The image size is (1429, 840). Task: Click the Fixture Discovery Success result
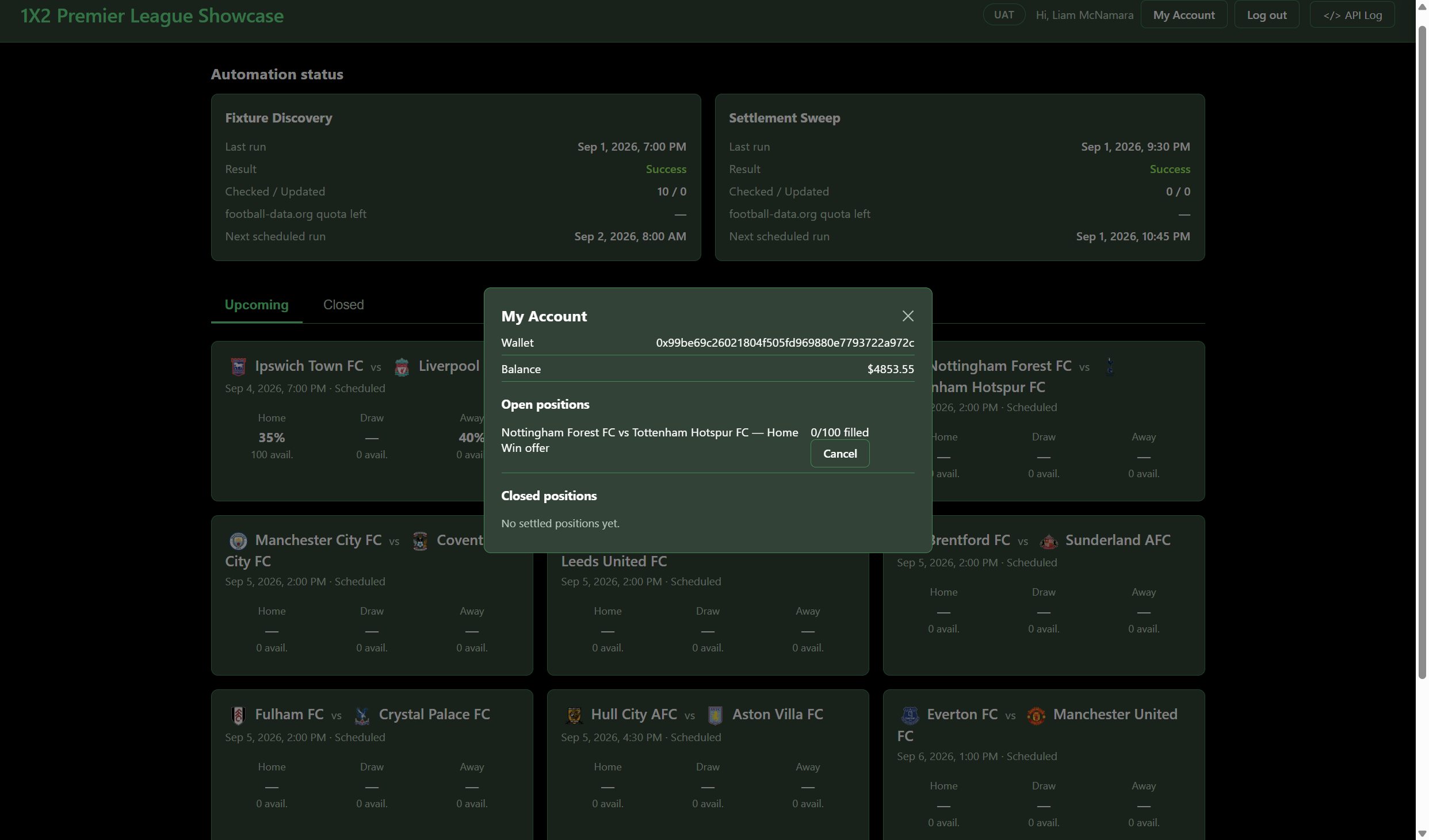(666, 169)
